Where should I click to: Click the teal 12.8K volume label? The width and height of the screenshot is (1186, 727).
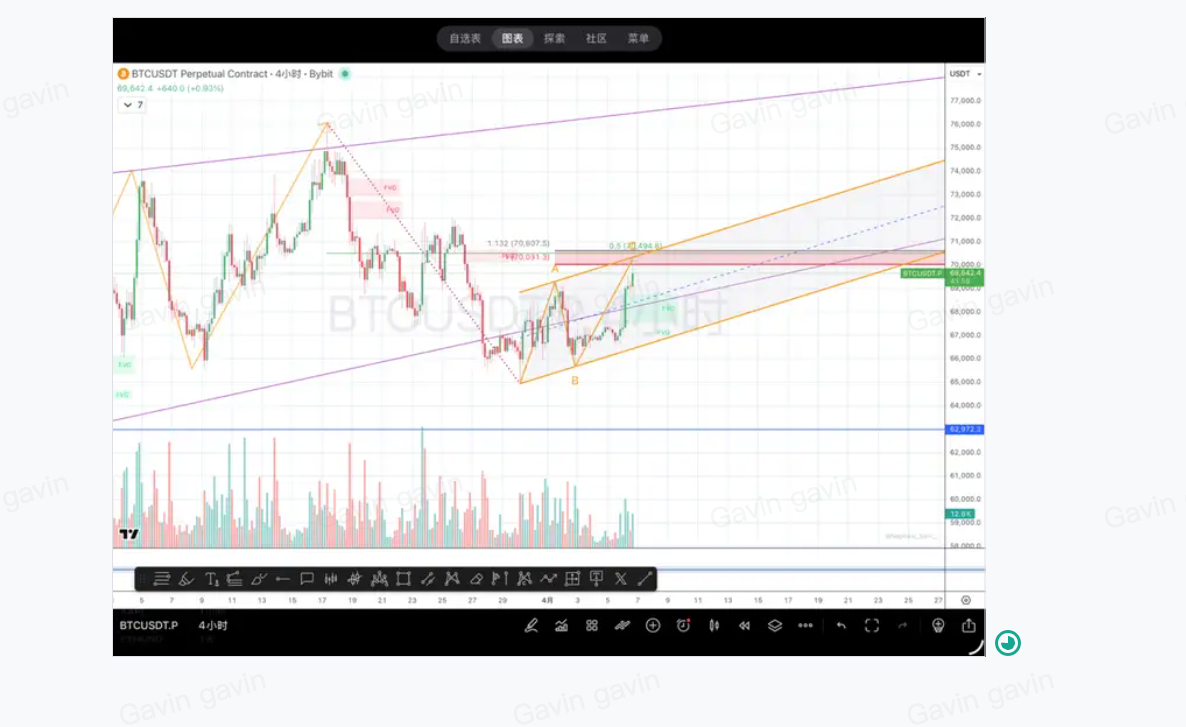960,514
